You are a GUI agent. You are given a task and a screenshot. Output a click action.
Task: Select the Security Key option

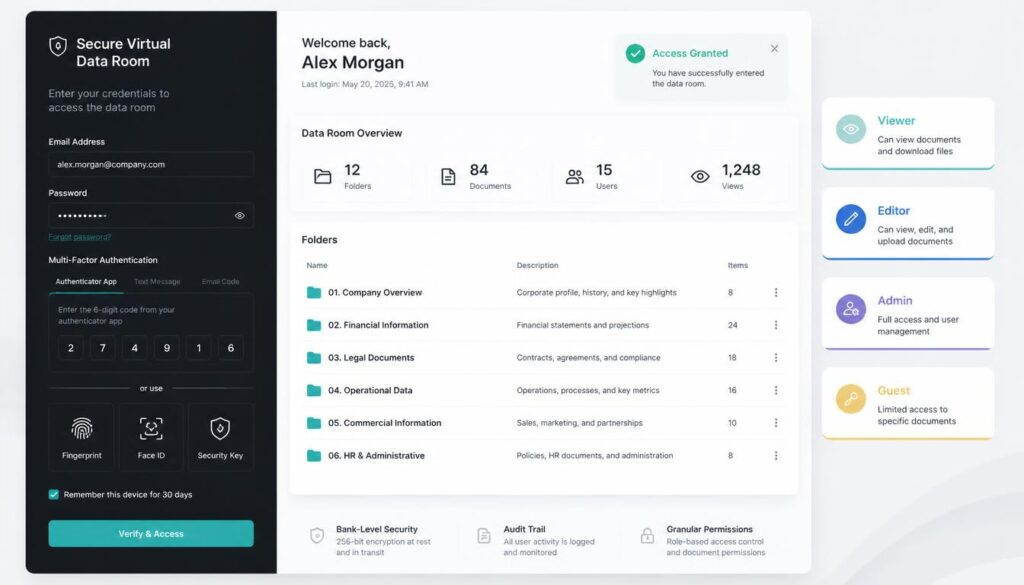pyautogui.click(x=220, y=437)
